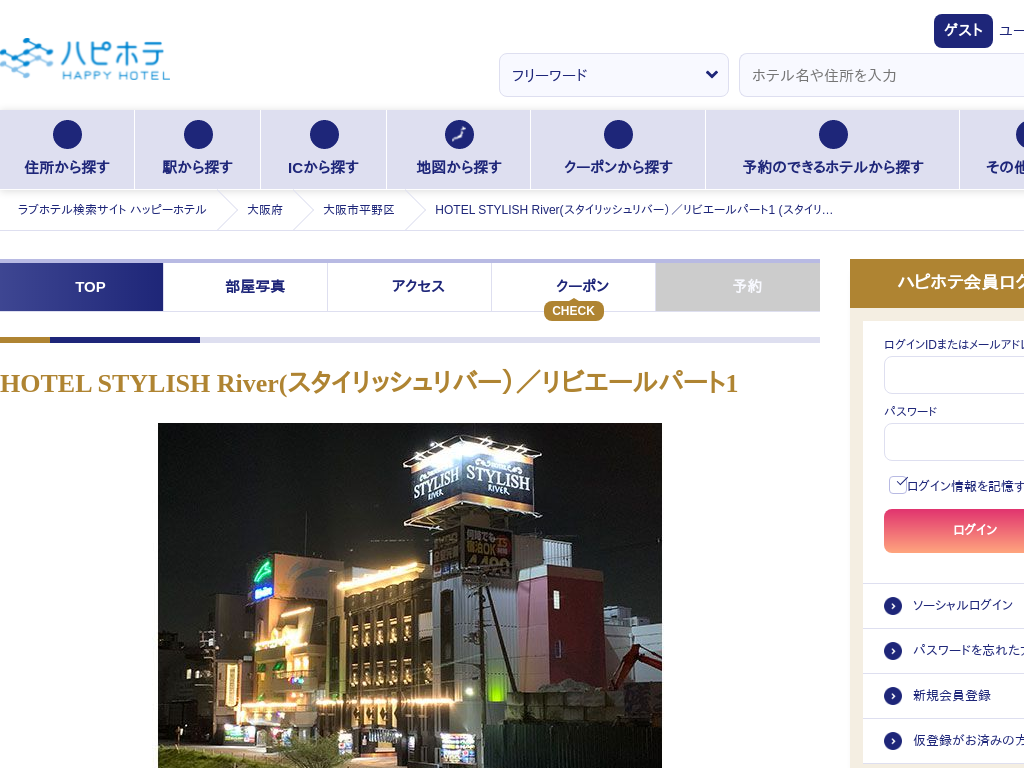Open the フリーワード search type dropdown
The image size is (1024, 768).
pyautogui.click(x=614, y=75)
